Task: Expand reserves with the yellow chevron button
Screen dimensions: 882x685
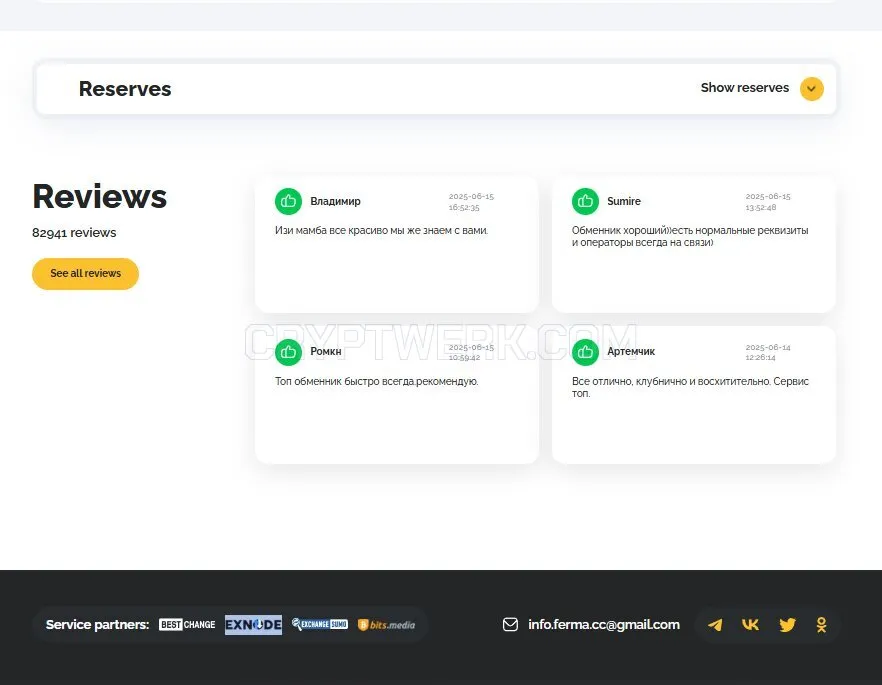Action: pyautogui.click(x=812, y=88)
